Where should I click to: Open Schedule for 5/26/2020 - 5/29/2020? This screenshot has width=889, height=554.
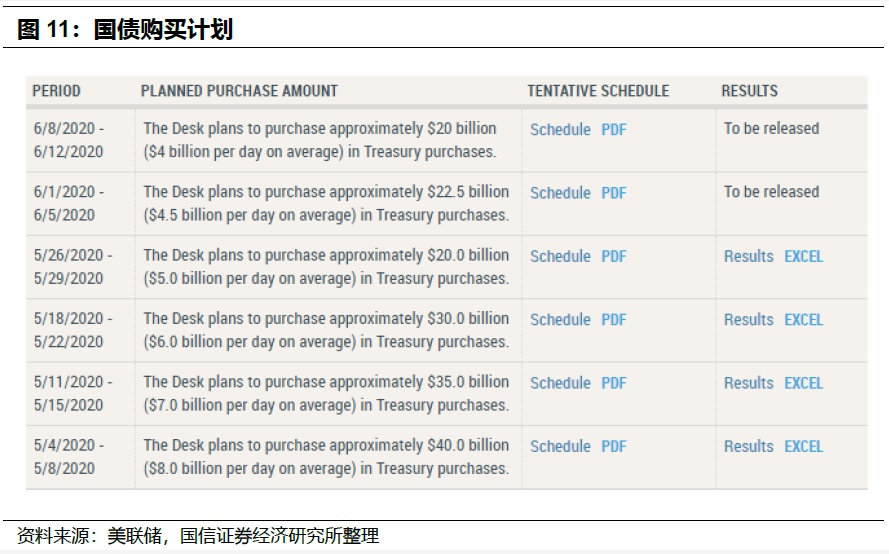[x=560, y=257]
